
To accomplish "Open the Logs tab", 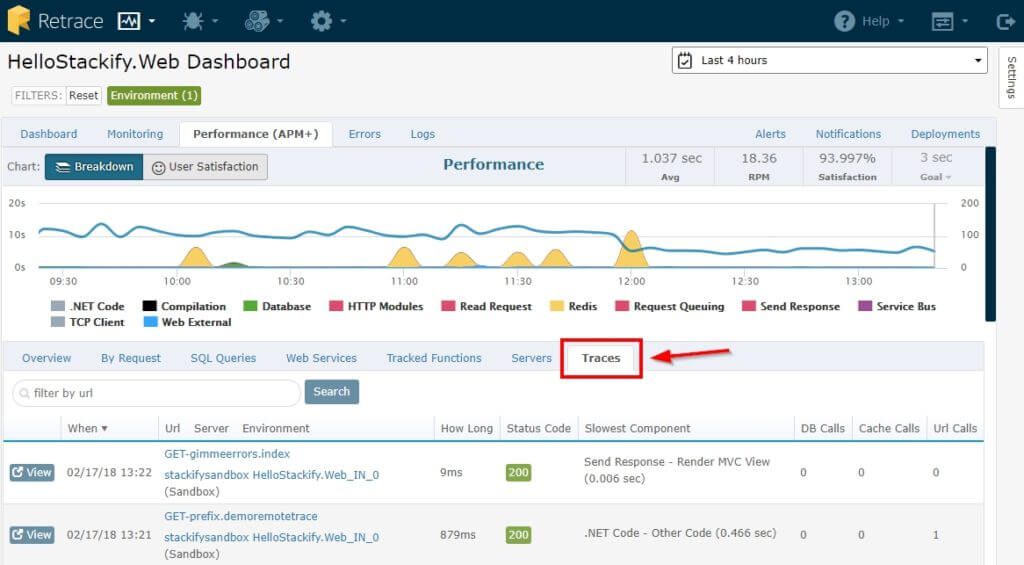I will click(x=423, y=134).
